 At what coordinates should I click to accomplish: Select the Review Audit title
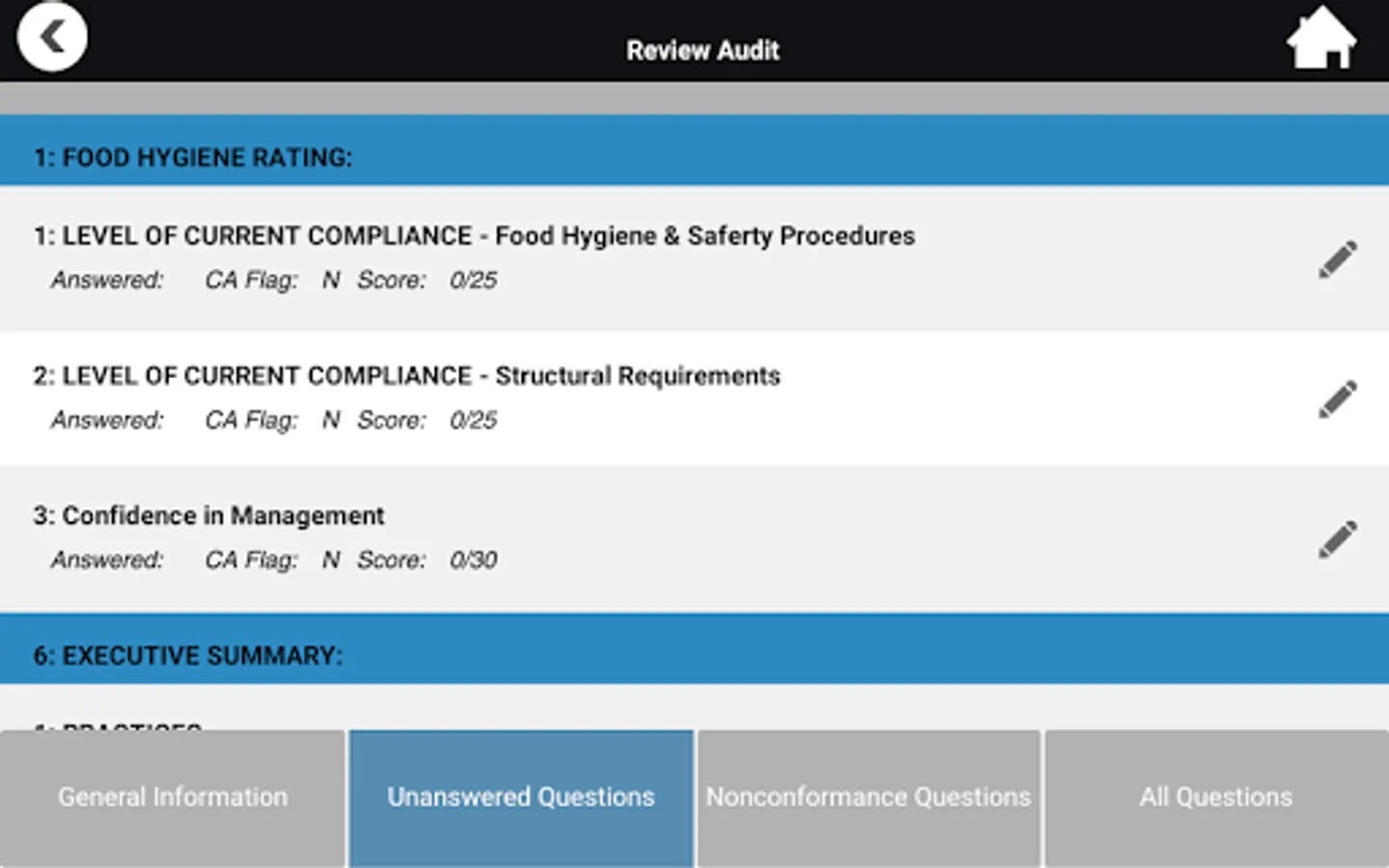click(702, 50)
